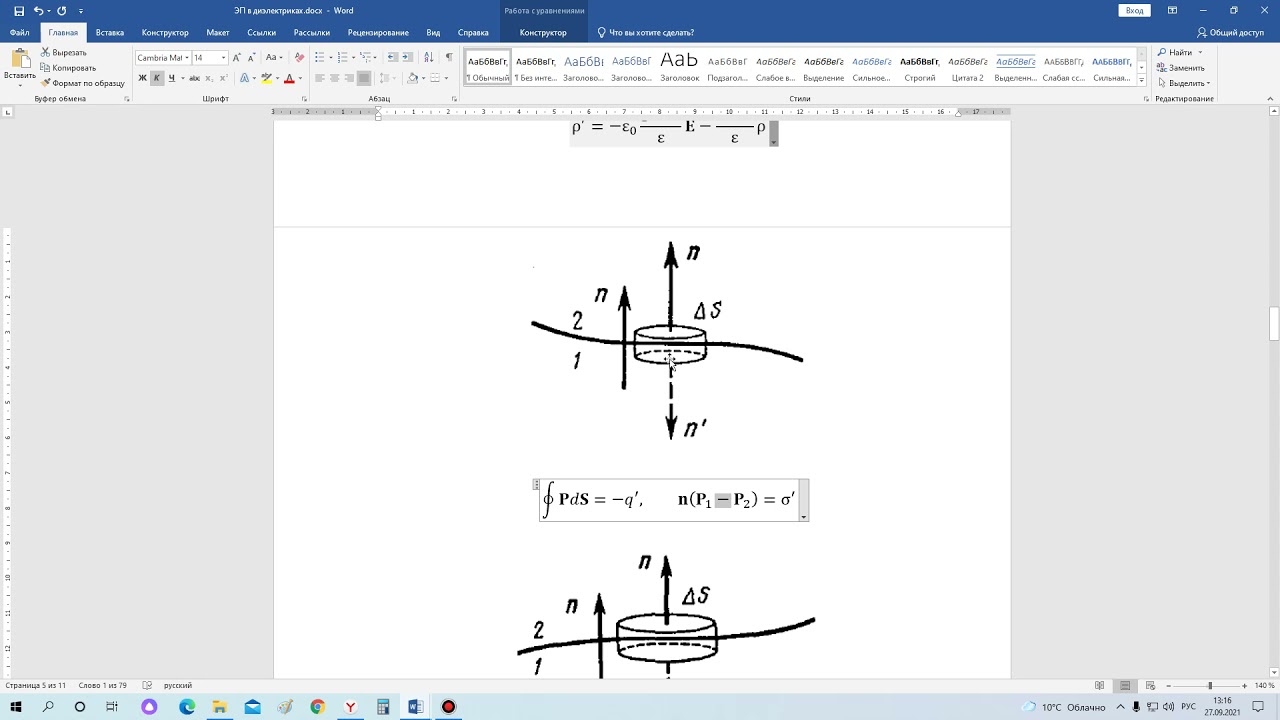Toggle bold Ж formatting

tap(142, 78)
